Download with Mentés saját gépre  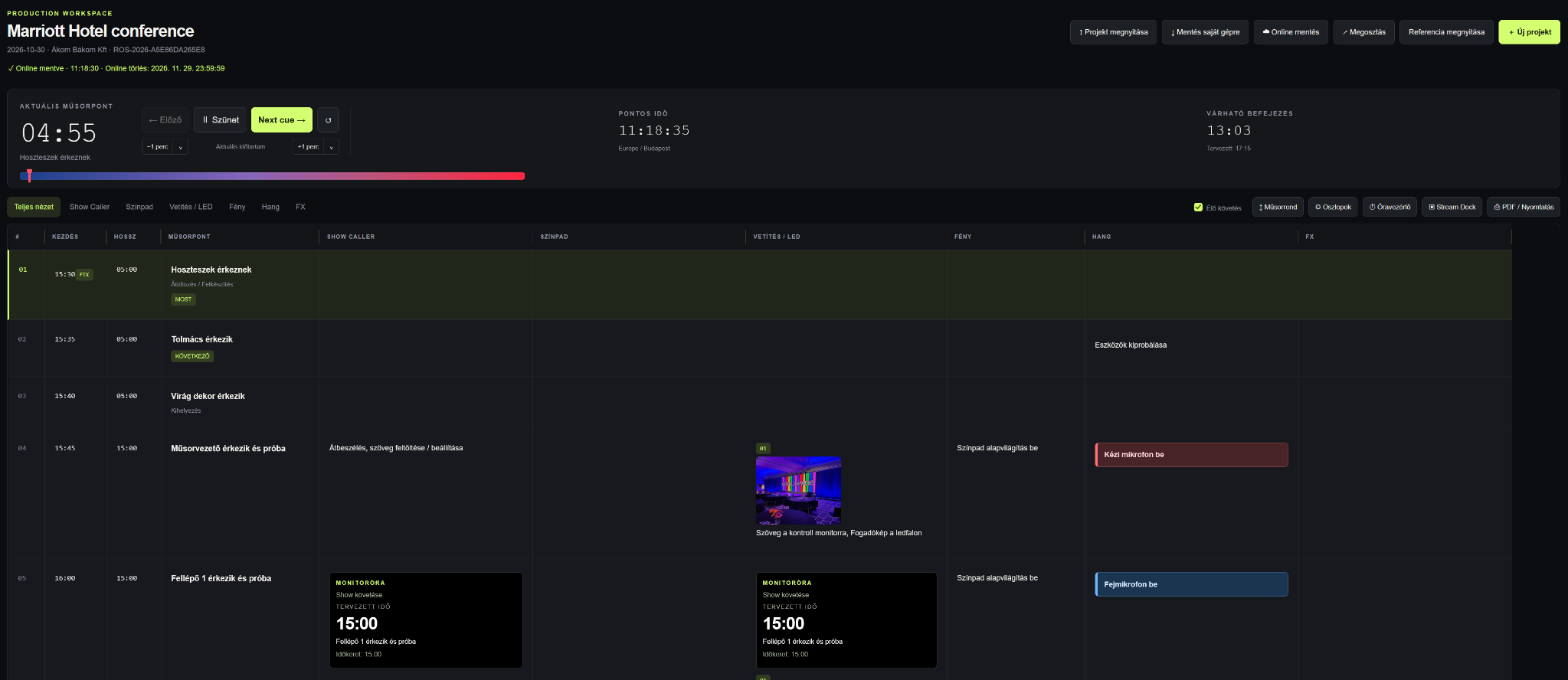click(x=1205, y=32)
